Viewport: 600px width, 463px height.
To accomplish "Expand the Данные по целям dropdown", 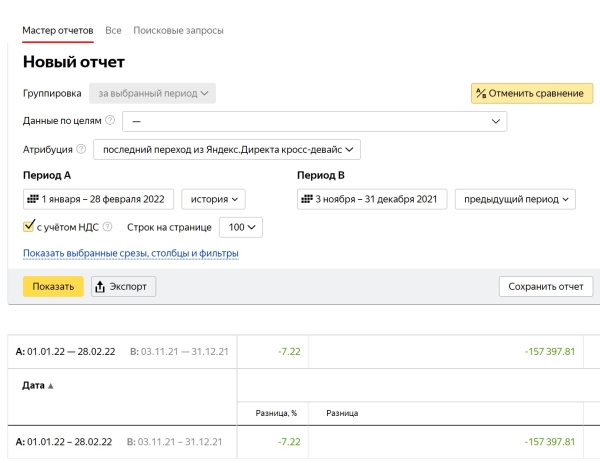I will pos(314,121).
